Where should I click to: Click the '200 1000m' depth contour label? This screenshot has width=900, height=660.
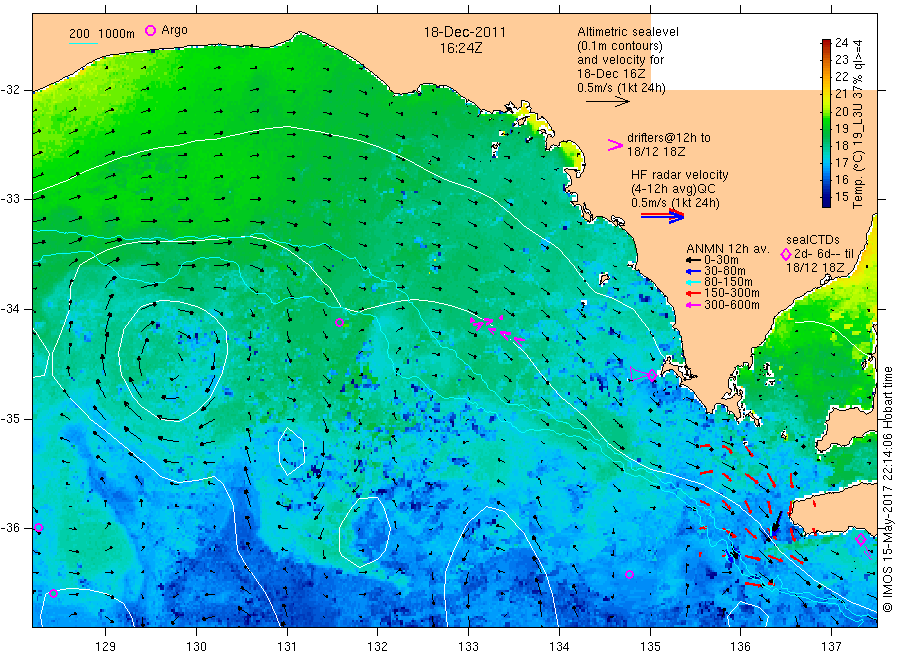coord(102,34)
